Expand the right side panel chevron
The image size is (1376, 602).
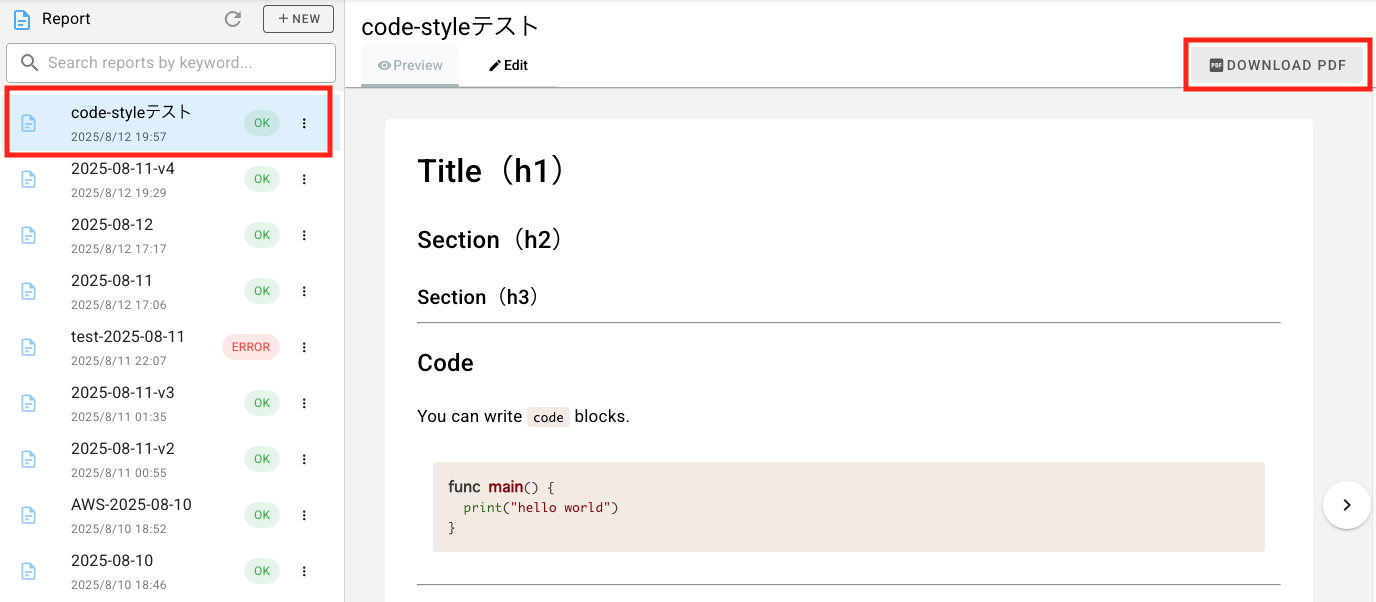(1347, 505)
